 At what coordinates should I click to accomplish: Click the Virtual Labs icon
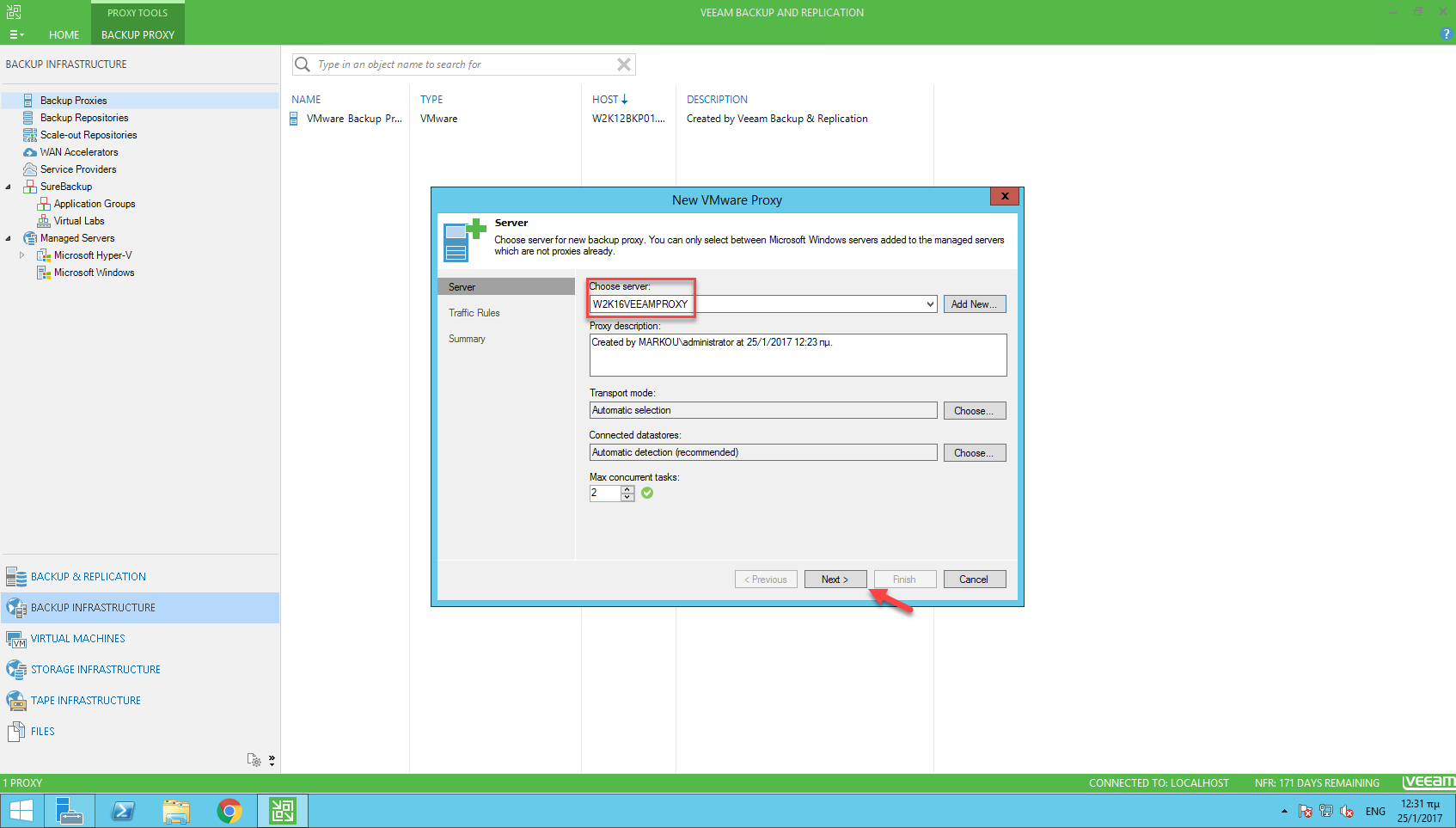44,221
